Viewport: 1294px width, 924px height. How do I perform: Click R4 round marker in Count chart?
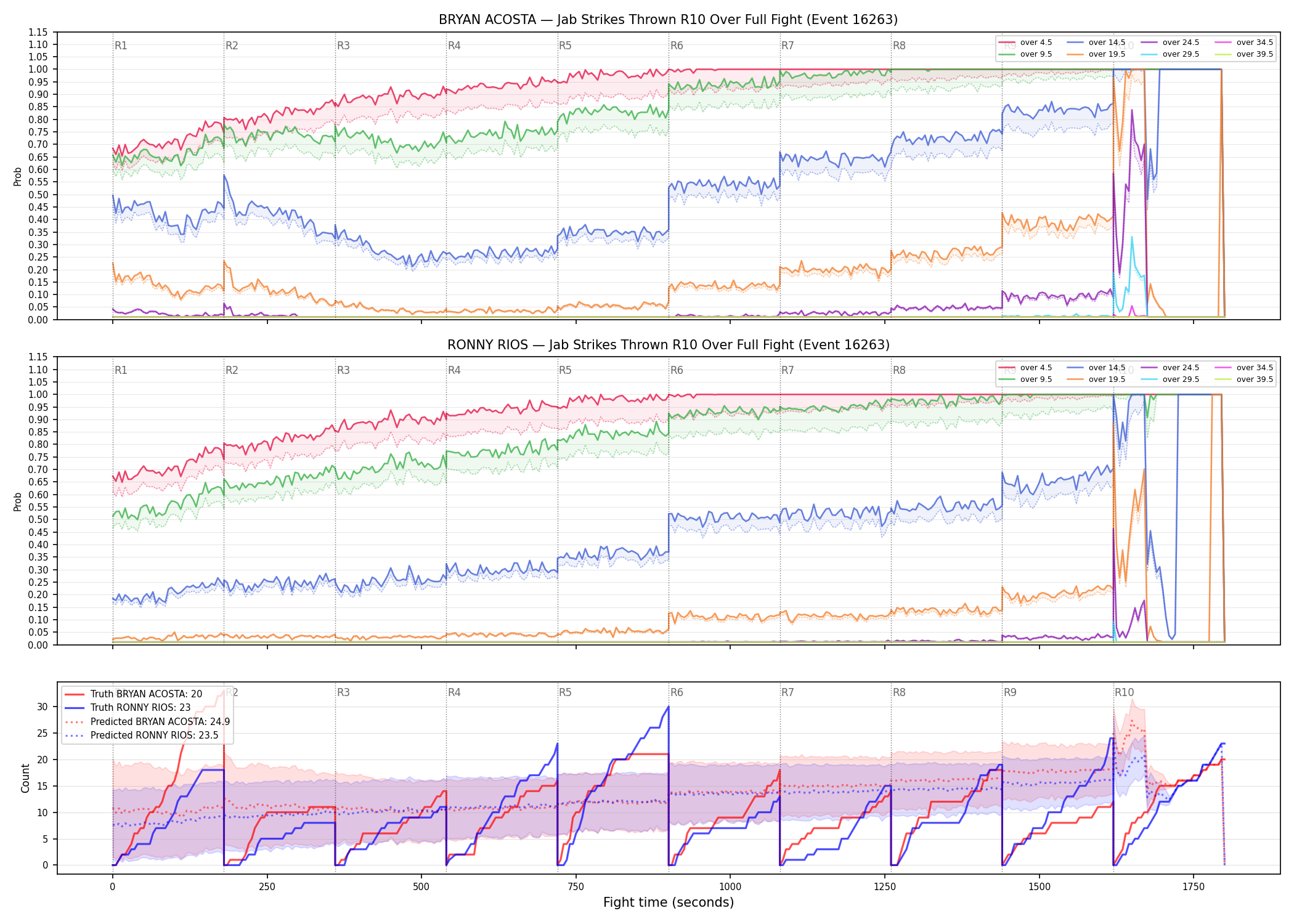[454, 692]
